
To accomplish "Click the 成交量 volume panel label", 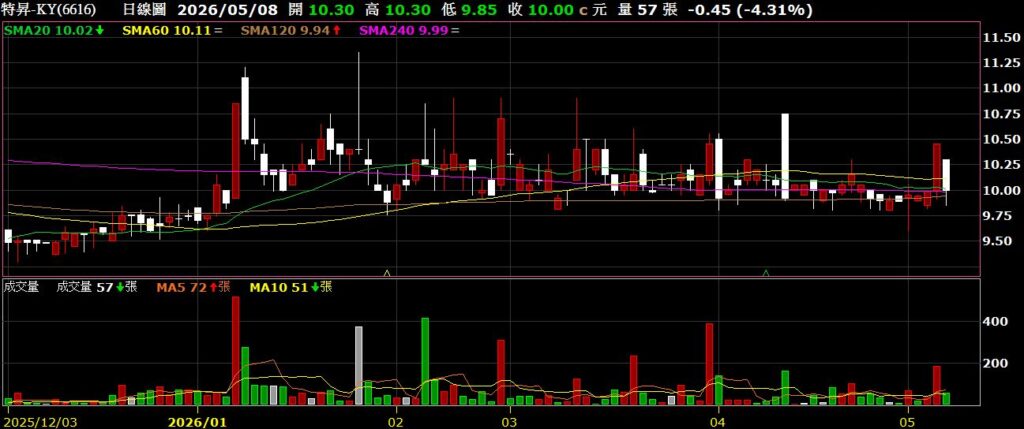I will (x=22, y=287).
